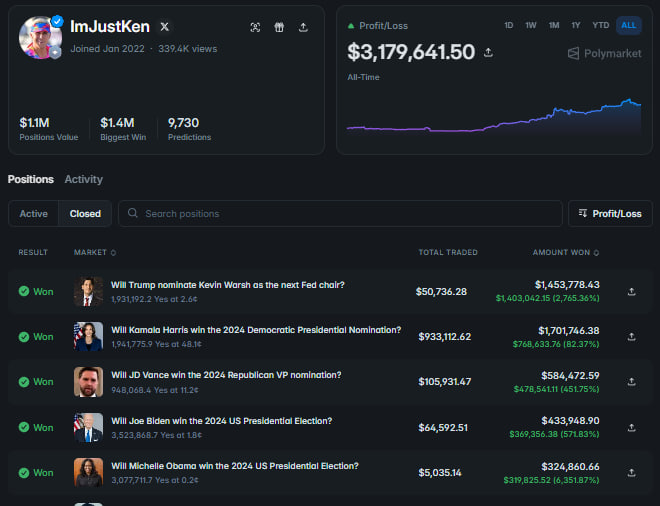Switch to Active positions
Screen dimensions: 660x506
tap(34, 213)
